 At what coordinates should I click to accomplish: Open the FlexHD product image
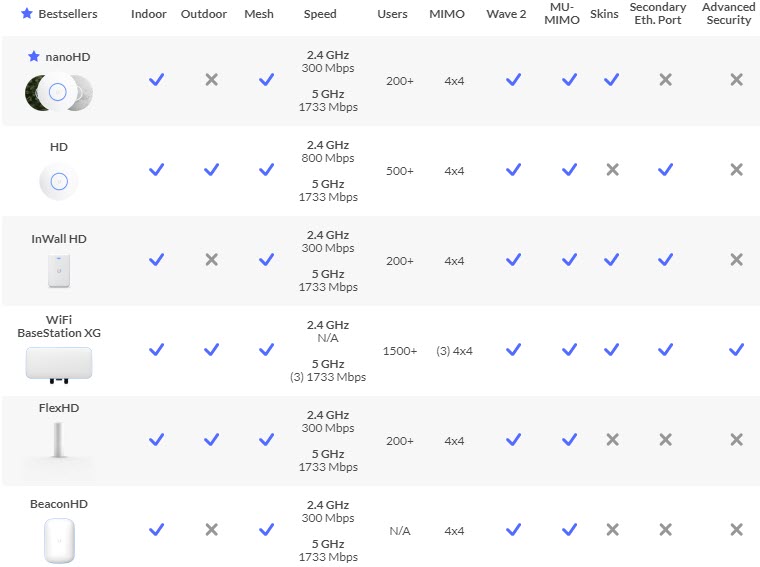pos(58,441)
